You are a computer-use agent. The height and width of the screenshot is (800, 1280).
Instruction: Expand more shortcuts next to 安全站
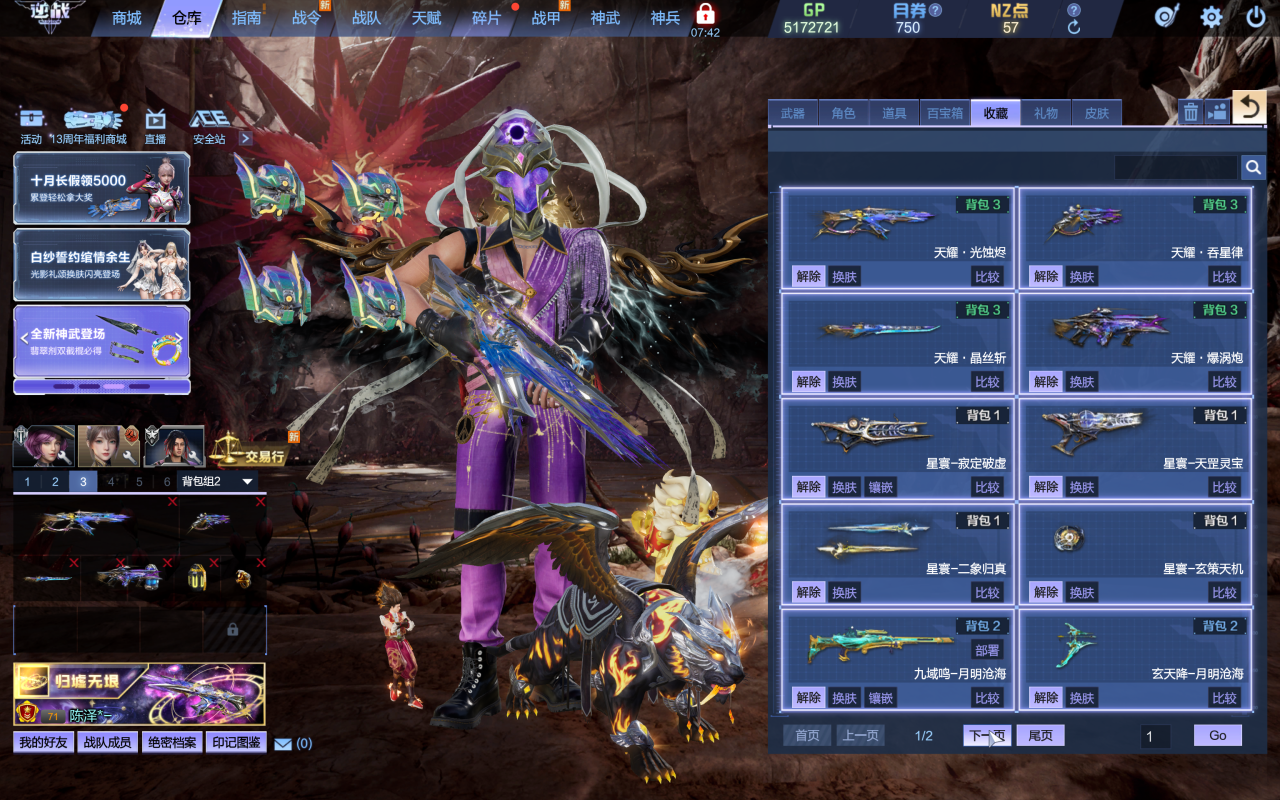(245, 139)
